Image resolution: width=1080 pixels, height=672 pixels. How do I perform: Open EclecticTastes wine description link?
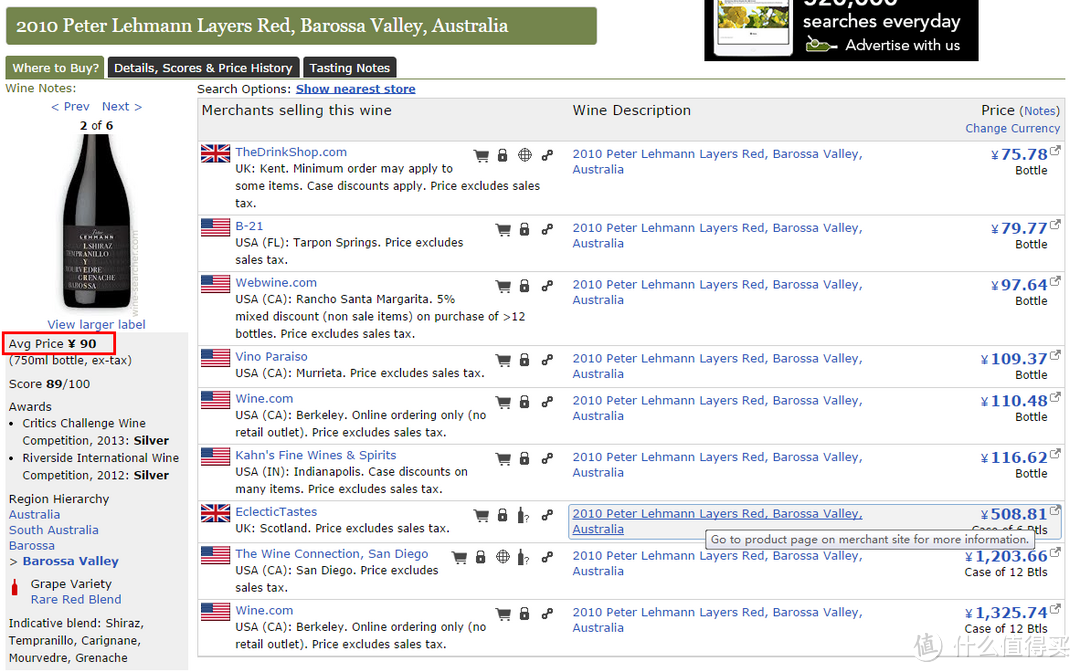[x=717, y=521]
